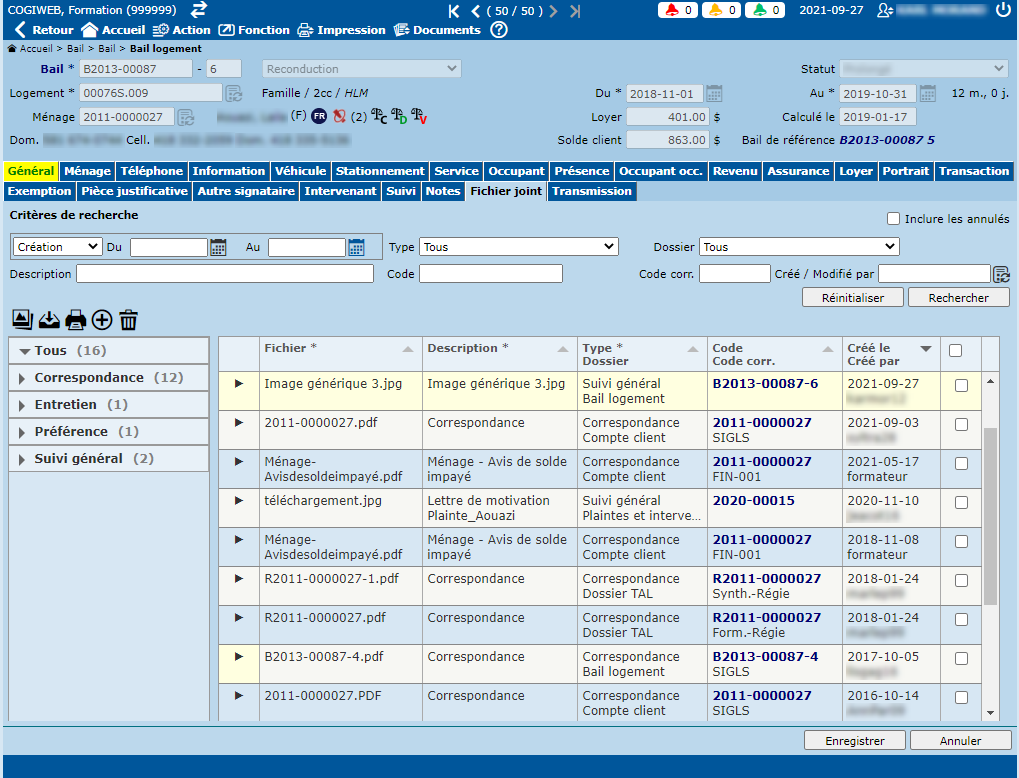This screenshot has height=778, width=1019.
Task: Open calendar picker for the Du search date
Action: [219, 247]
